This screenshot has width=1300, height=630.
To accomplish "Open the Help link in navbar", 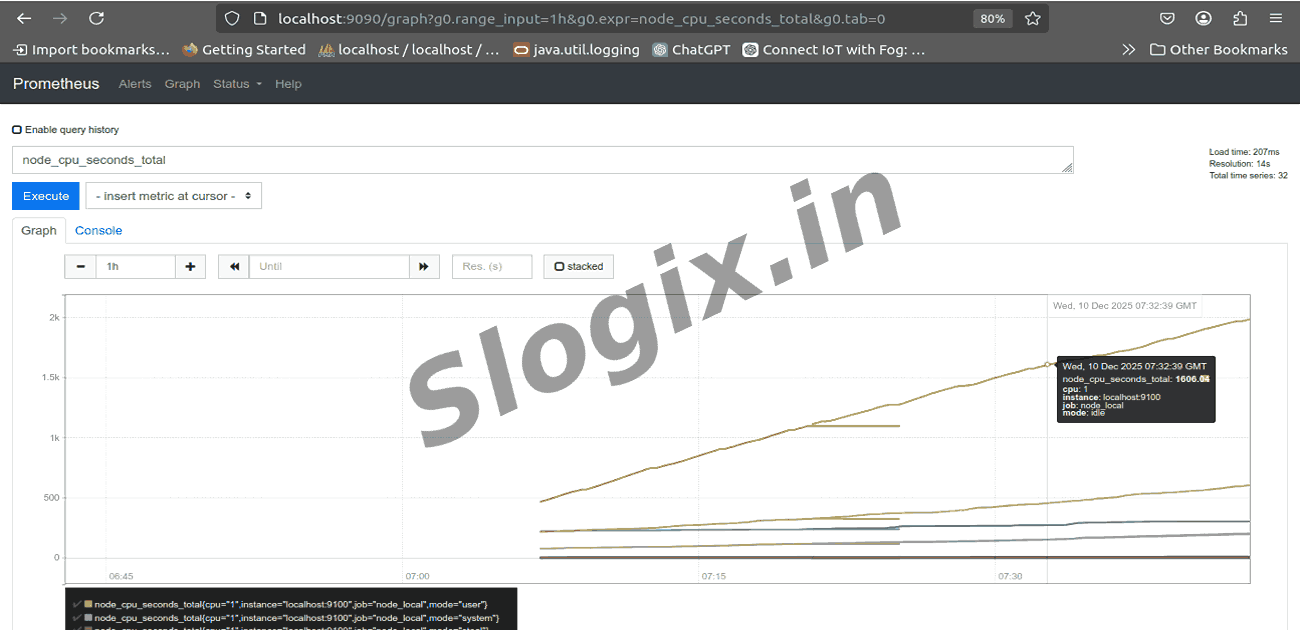I will [288, 84].
